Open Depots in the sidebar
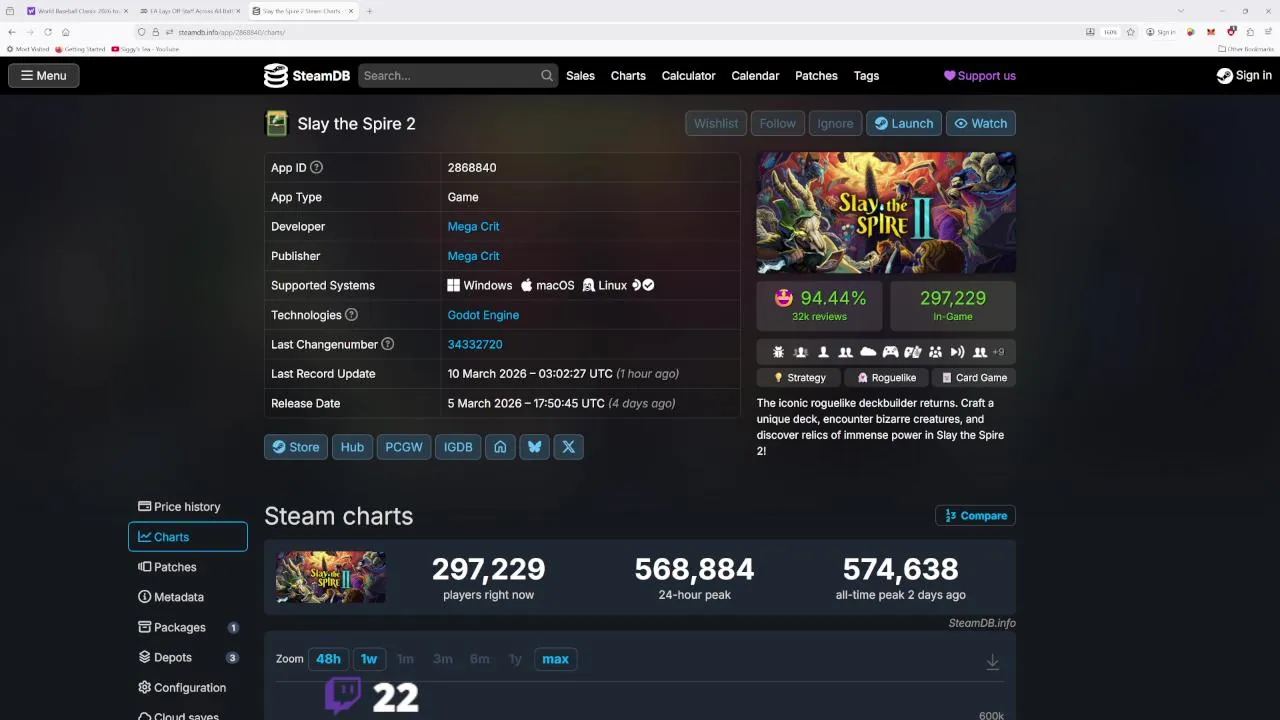This screenshot has width=1280, height=720. pyautogui.click(x=188, y=658)
